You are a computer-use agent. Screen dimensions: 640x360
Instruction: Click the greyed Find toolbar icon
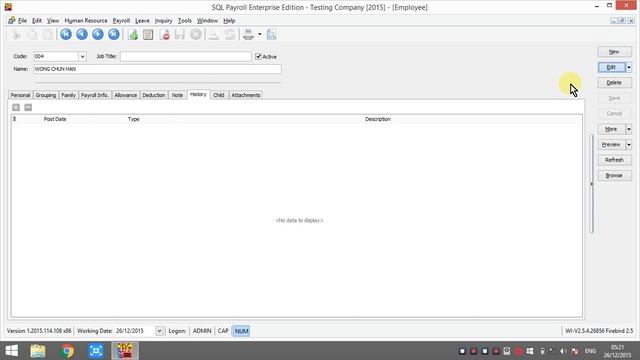coord(213,35)
